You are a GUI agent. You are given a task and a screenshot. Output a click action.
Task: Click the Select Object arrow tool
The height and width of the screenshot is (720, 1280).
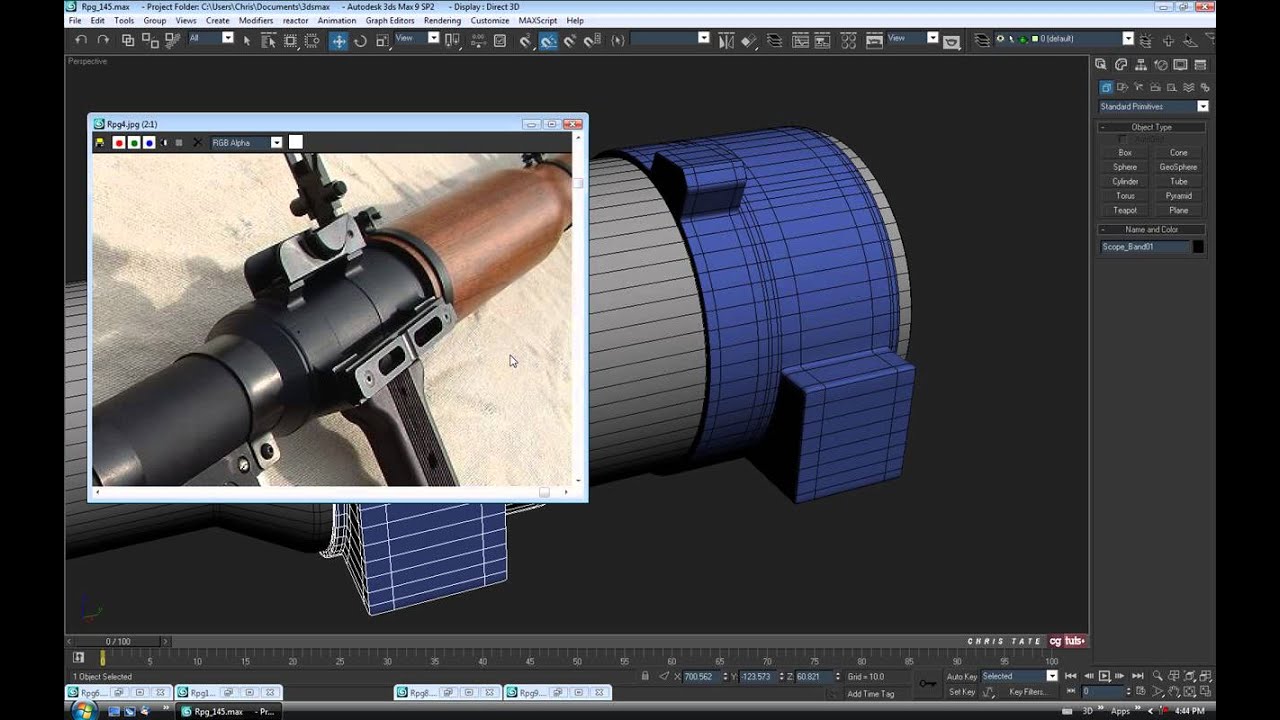coord(247,40)
